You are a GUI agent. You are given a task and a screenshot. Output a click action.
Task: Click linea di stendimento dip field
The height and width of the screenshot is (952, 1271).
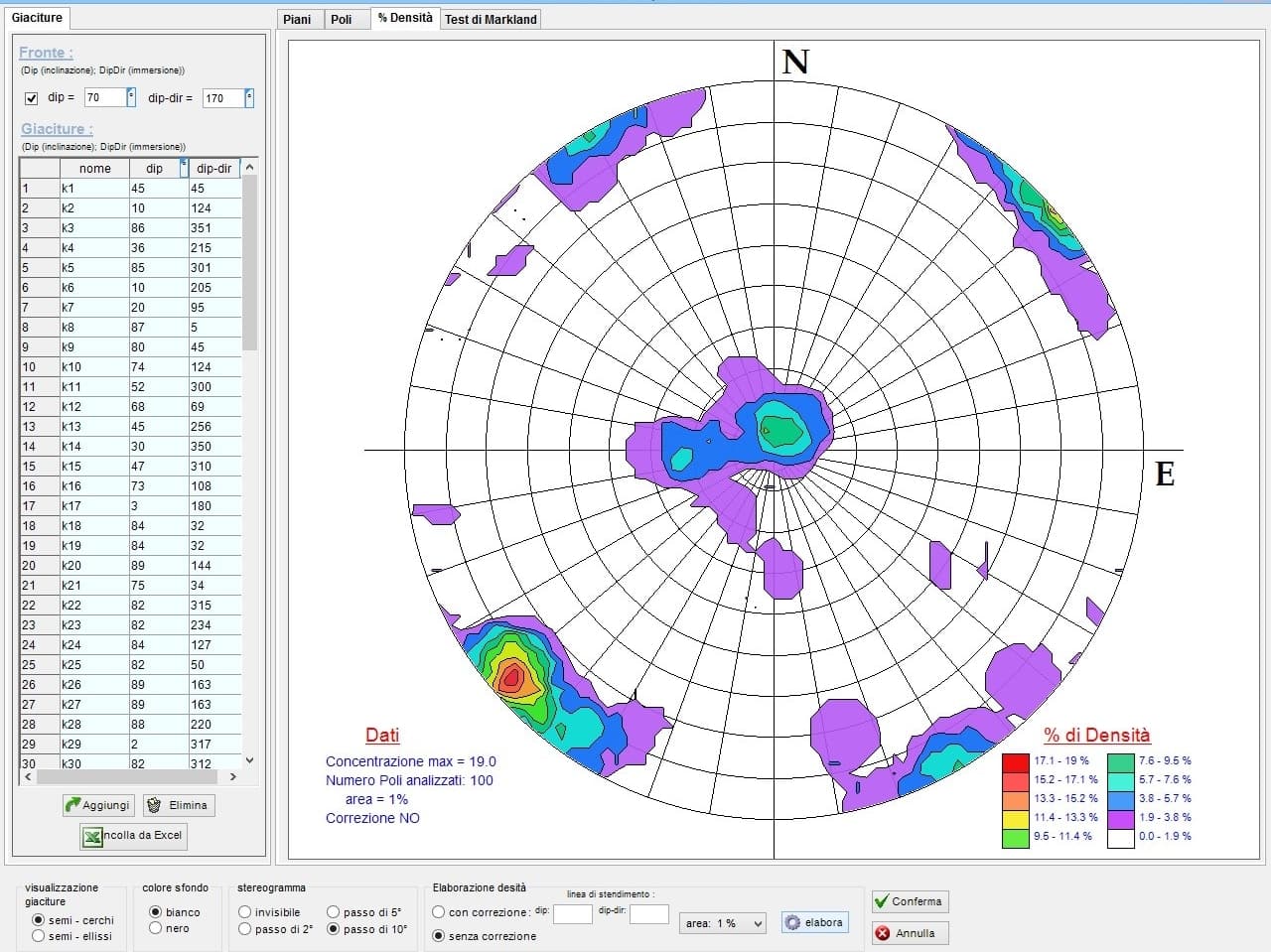(x=573, y=914)
